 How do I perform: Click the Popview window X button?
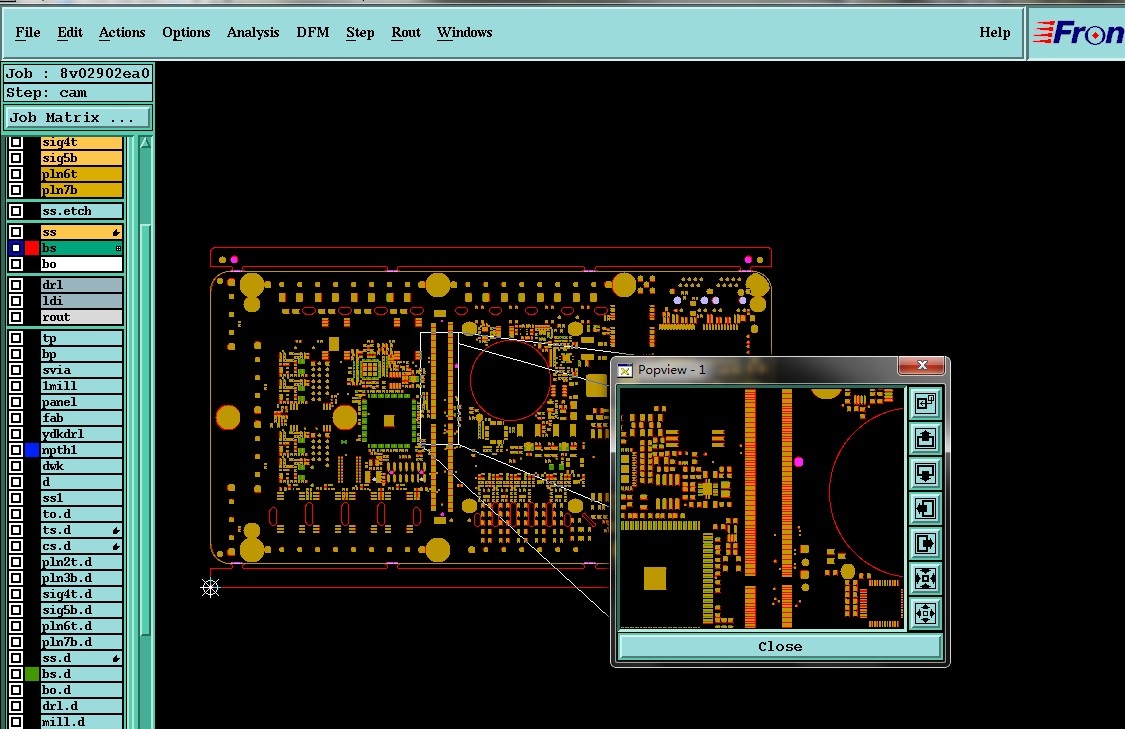click(922, 365)
